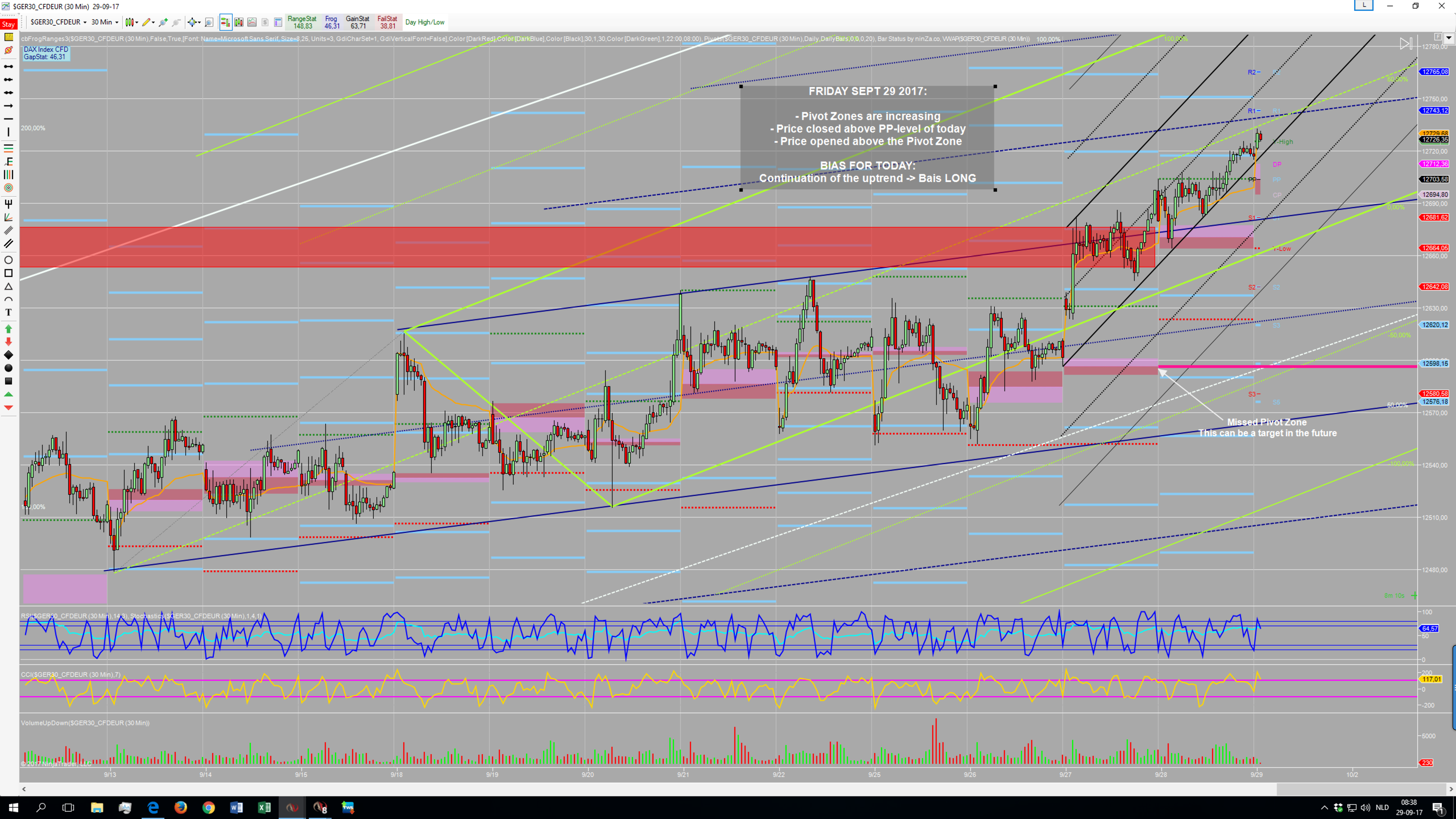Select the Gann Fan drawing tool
This screenshot has height=819, width=1456.
(x=9, y=217)
